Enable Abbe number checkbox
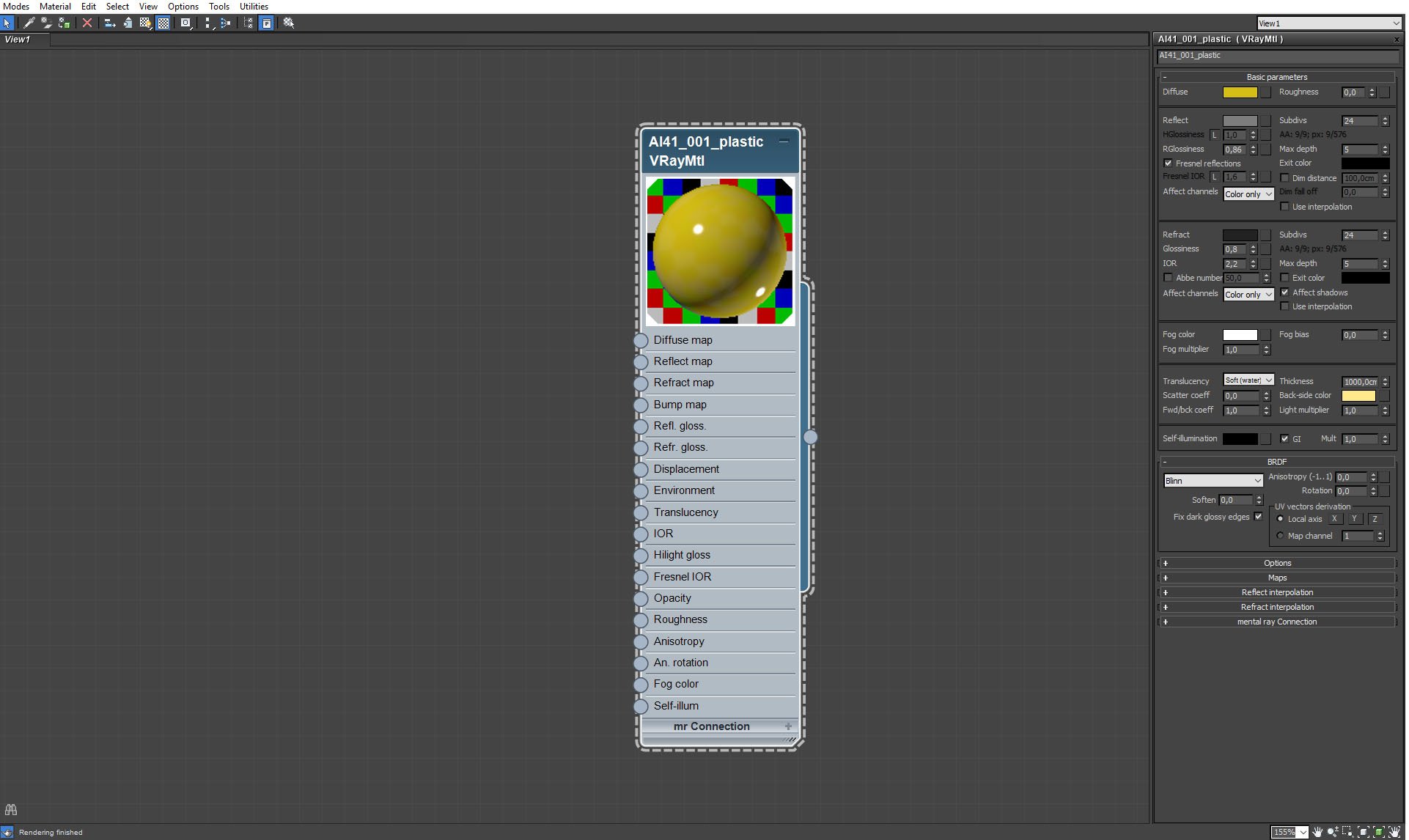 click(1168, 278)
